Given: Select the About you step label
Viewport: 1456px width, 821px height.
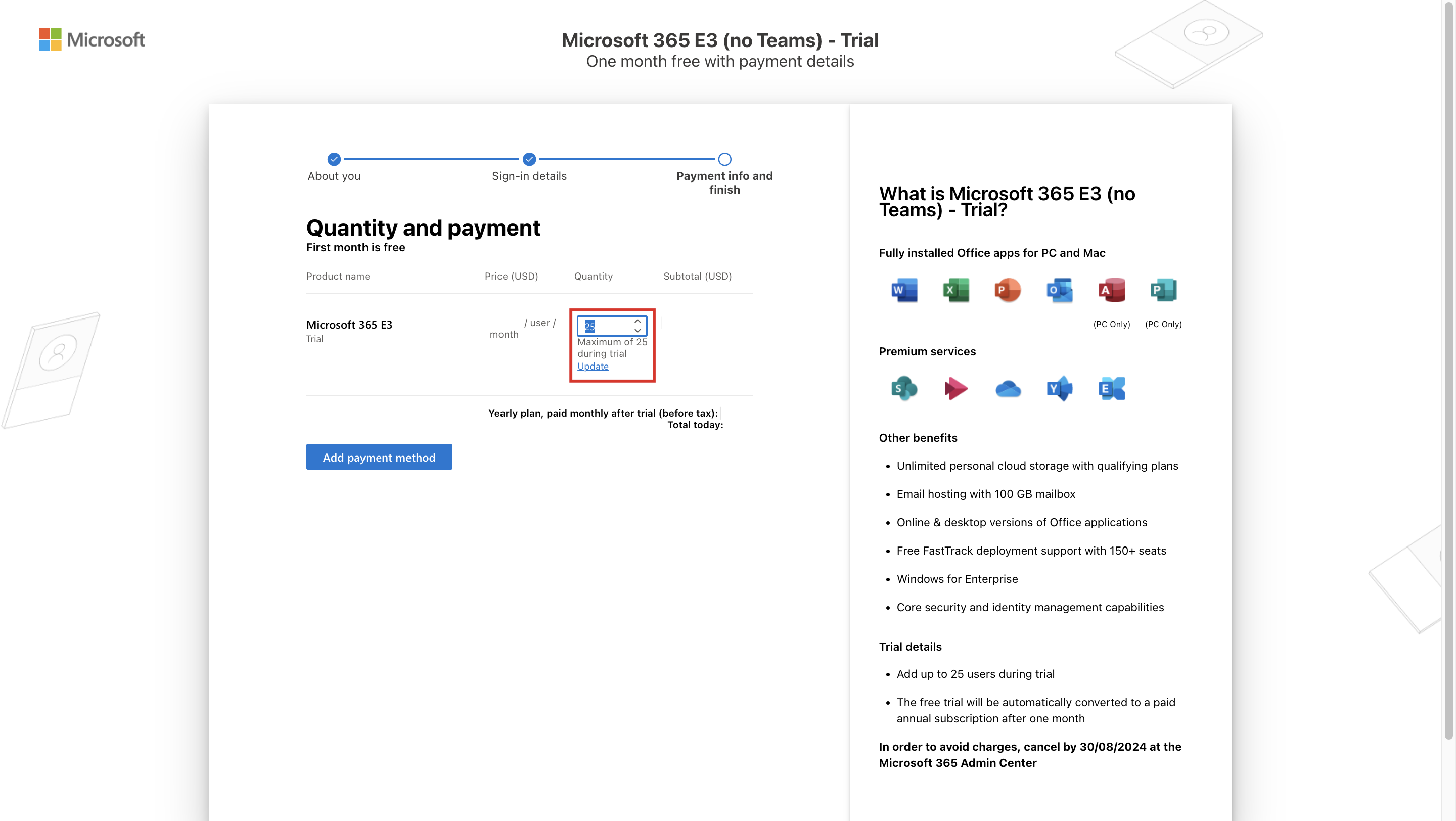Looking at the screenshot, I should point(334,176).
